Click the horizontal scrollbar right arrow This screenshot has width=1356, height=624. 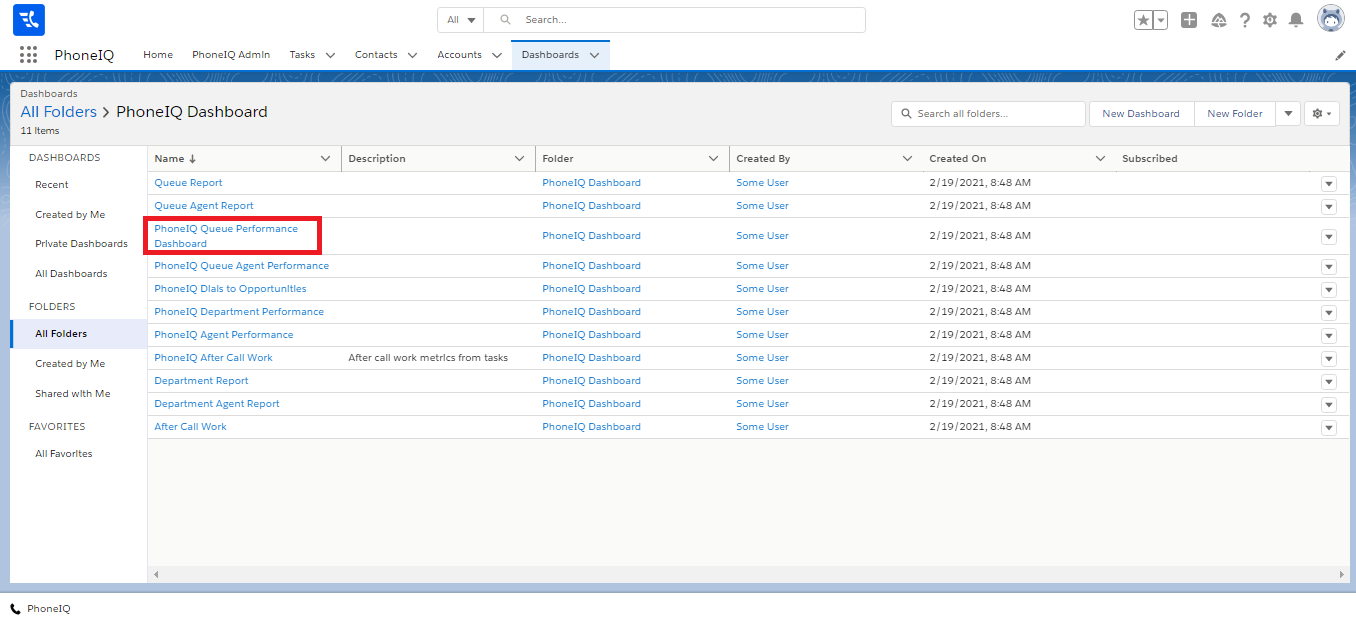(x=1342, y=575)
